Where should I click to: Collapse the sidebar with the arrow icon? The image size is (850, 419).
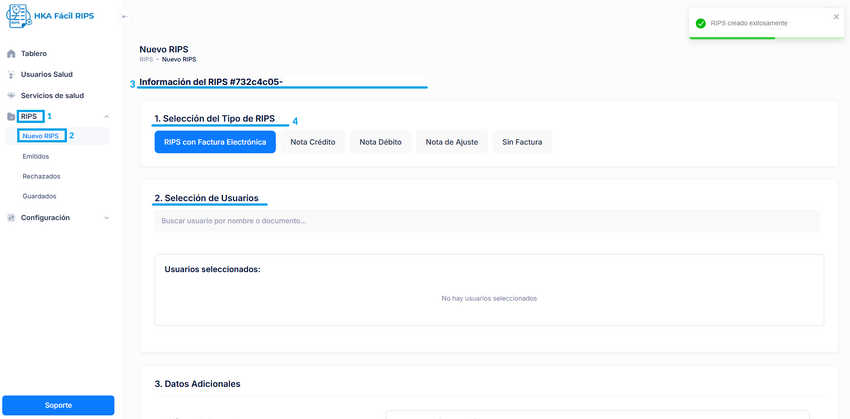124,17
